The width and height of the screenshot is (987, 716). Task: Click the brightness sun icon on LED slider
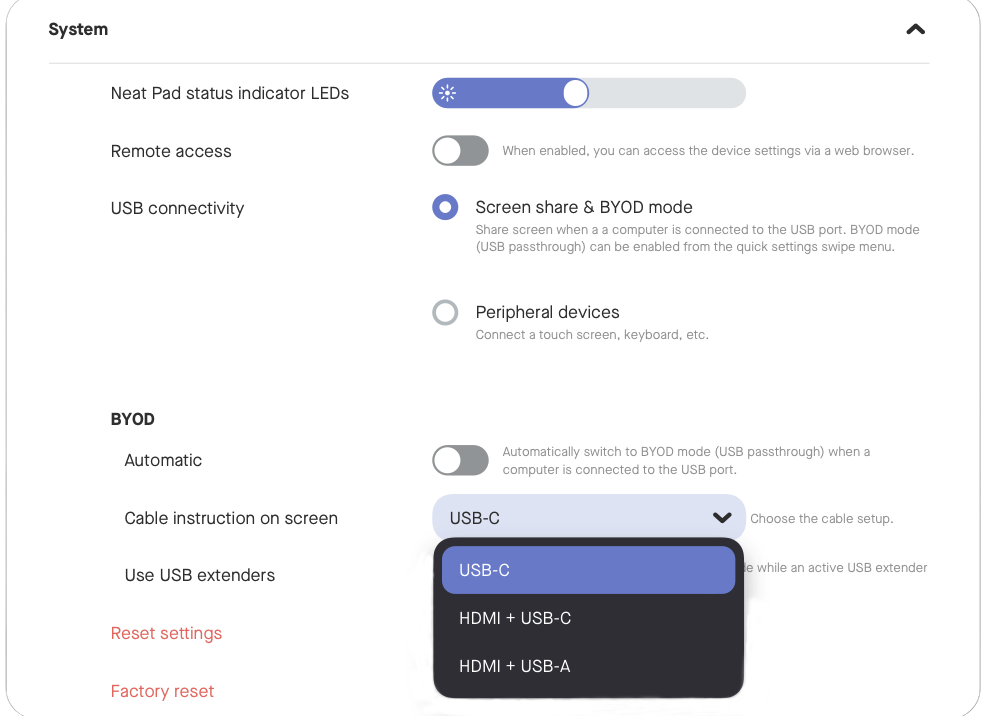448,93
